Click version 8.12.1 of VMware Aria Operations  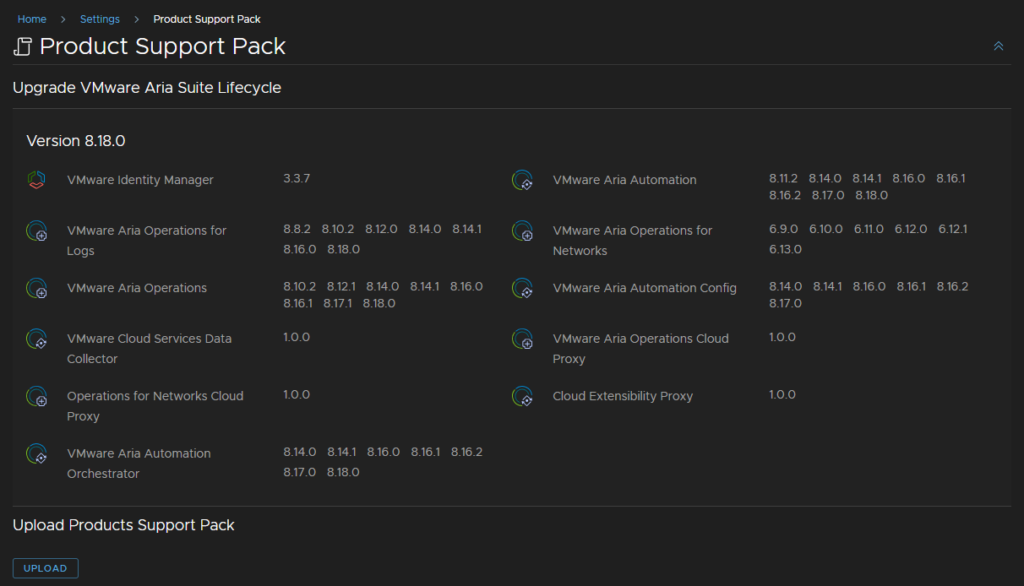[x=341, y=287]
